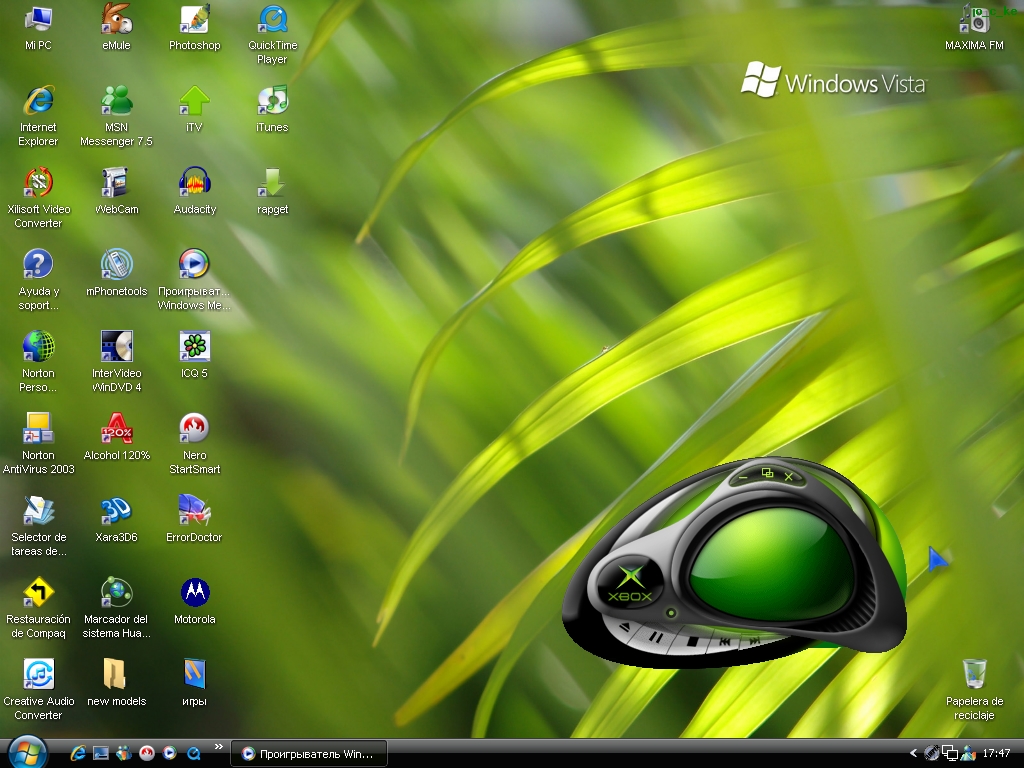Launch eMule from the desktop

pyautogui.click(x=116, y=20)
